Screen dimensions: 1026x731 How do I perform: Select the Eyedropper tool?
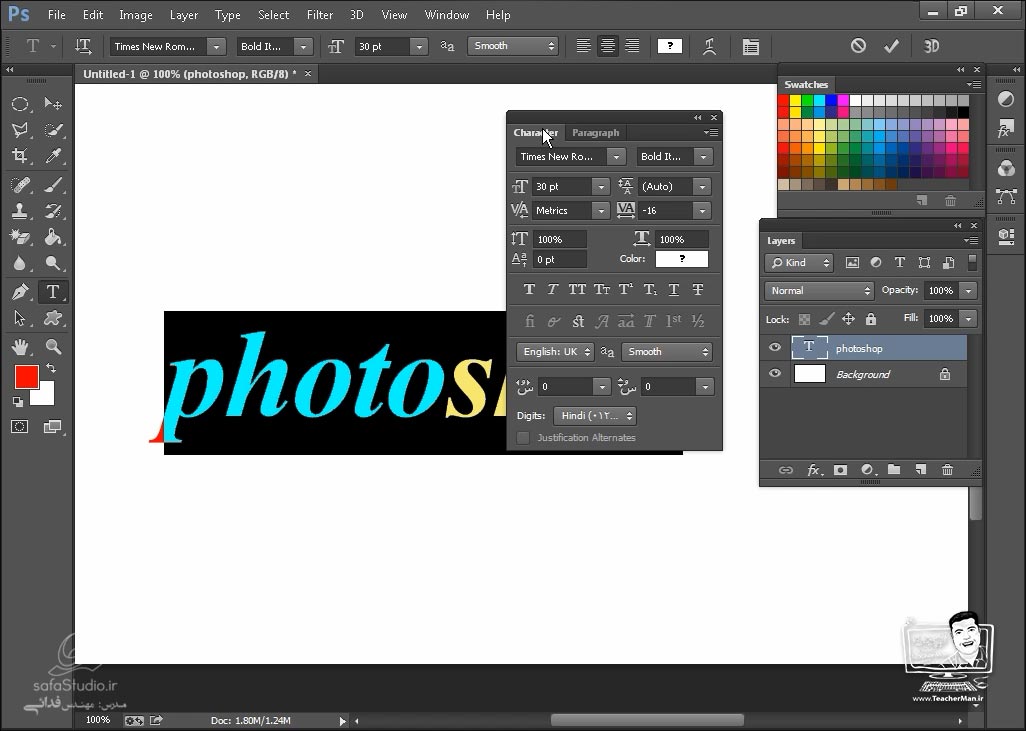pos(53,156)
